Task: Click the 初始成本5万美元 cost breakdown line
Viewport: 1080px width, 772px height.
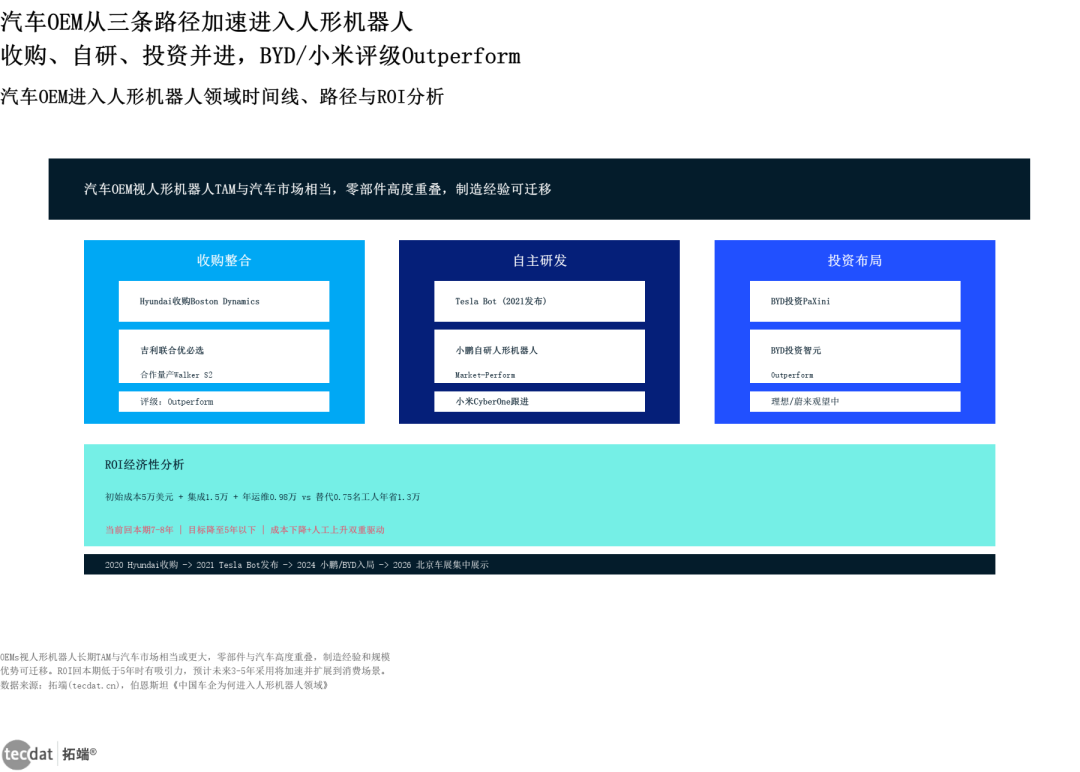Action: click(x=262, y=497)
